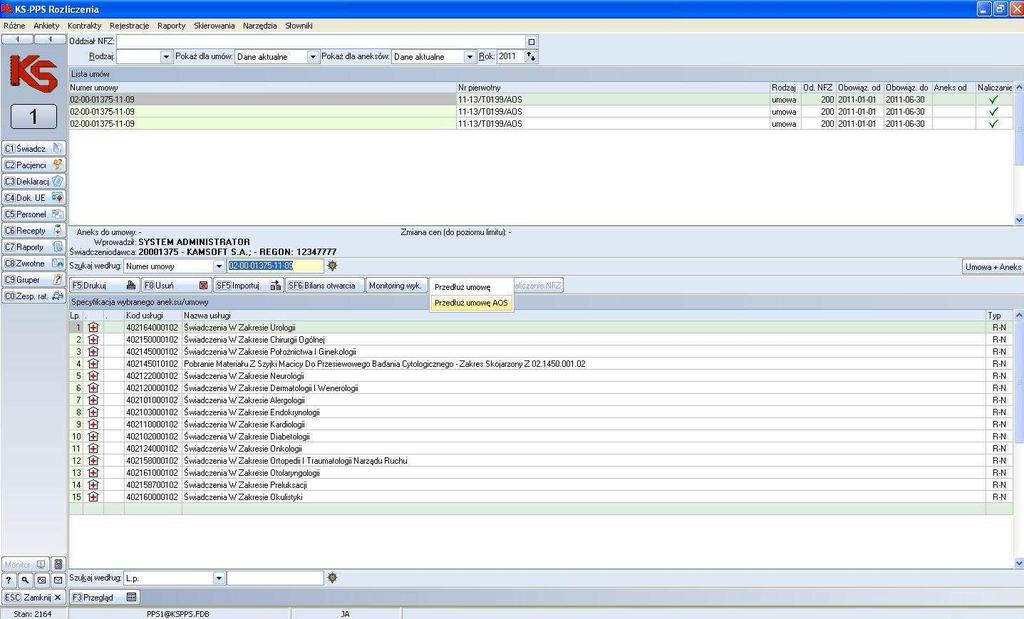Screen dimensions: 1024x619
Task: Click the big number 1 button
Action: pos(33,117)
